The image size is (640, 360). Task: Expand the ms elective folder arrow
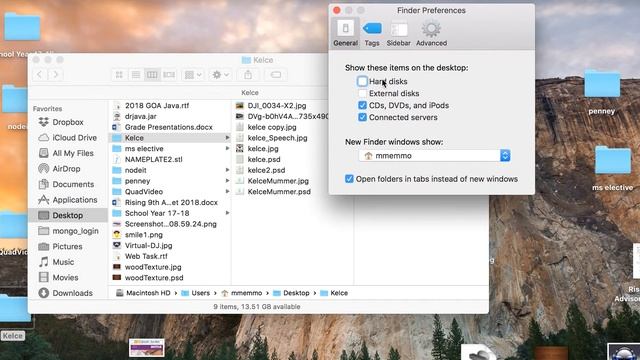tap(227, 149)
